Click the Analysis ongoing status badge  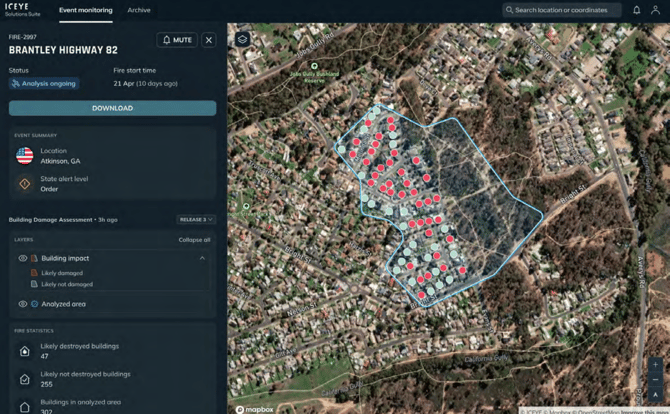44,83
